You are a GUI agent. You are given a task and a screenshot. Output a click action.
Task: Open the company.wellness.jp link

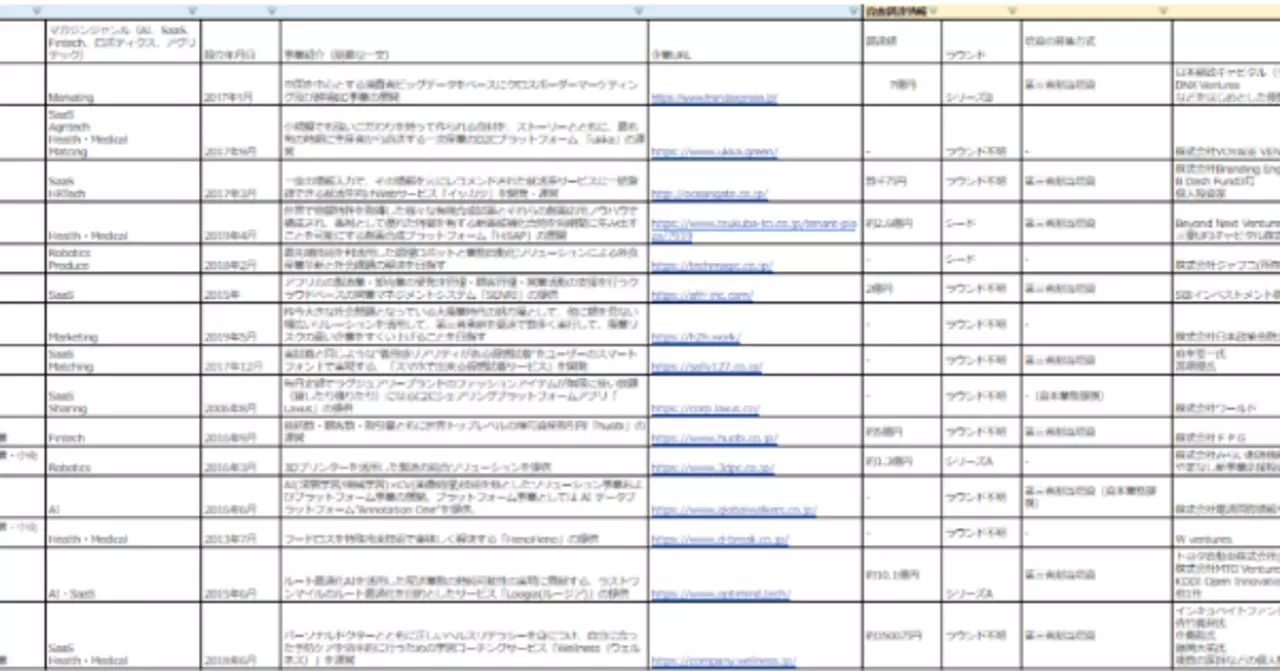722,661
